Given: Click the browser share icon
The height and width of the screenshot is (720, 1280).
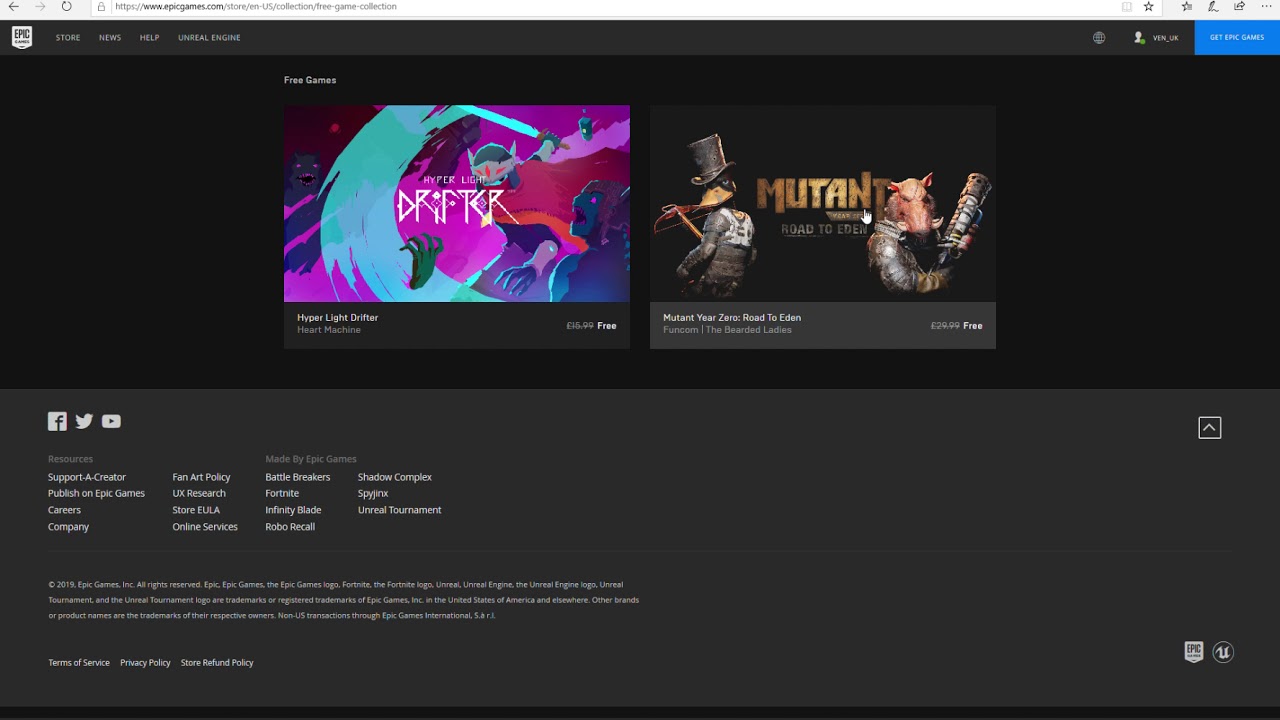Looking at the screenshot, I should coord(1240,6).
